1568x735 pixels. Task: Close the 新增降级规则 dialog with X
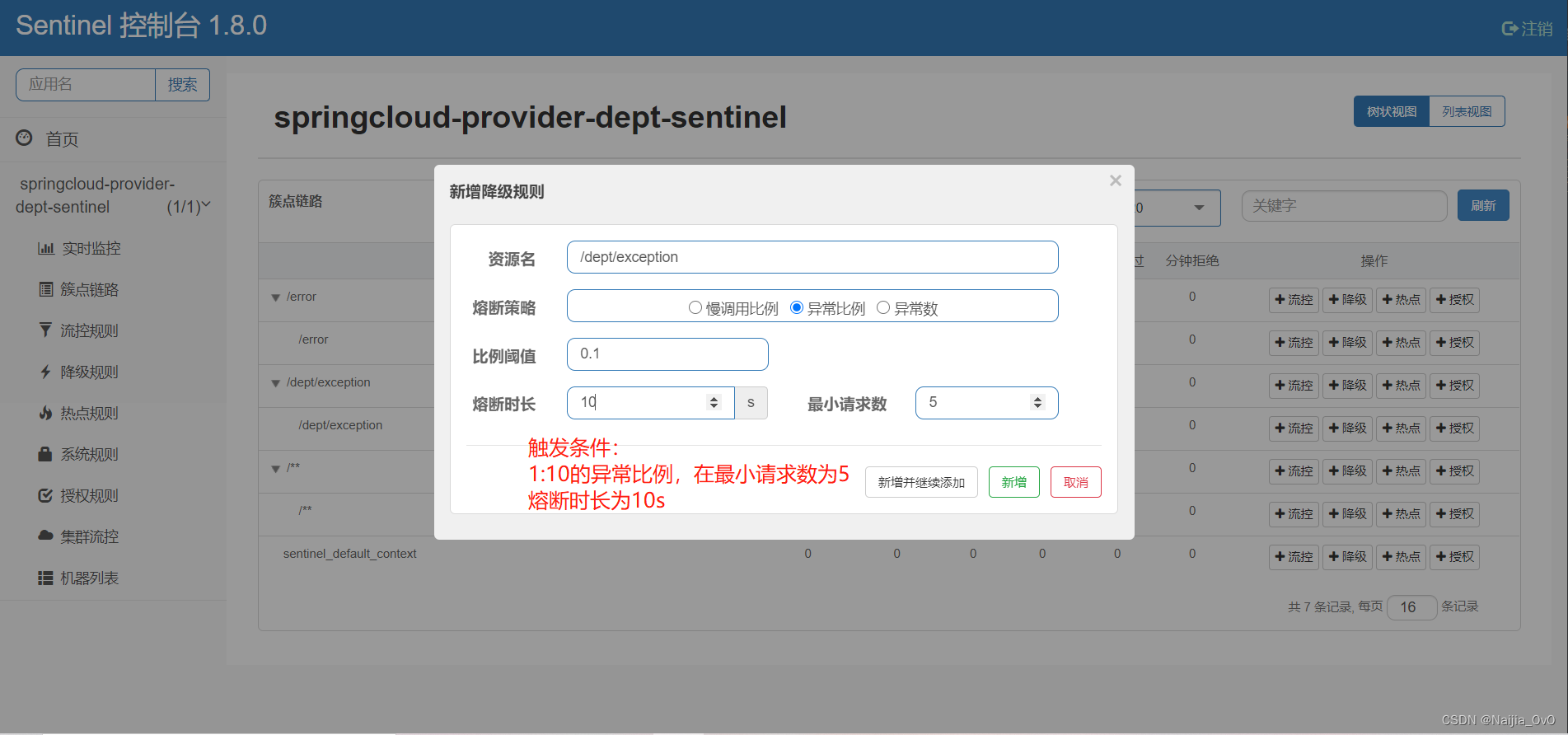[1116, 180]
